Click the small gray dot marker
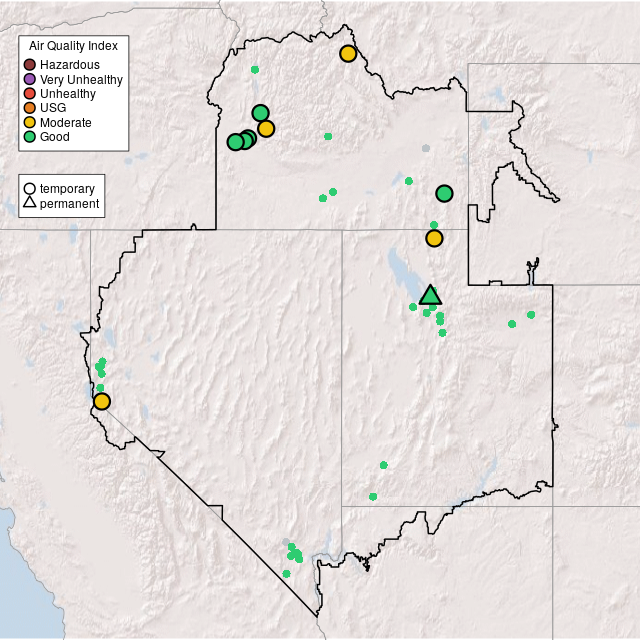The width and height of the screenshot is (640, 640). pos(426,149)
